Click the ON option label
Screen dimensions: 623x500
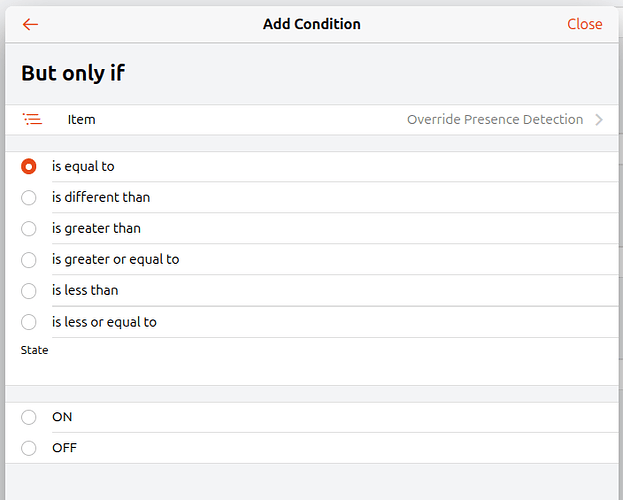(62, 417)
